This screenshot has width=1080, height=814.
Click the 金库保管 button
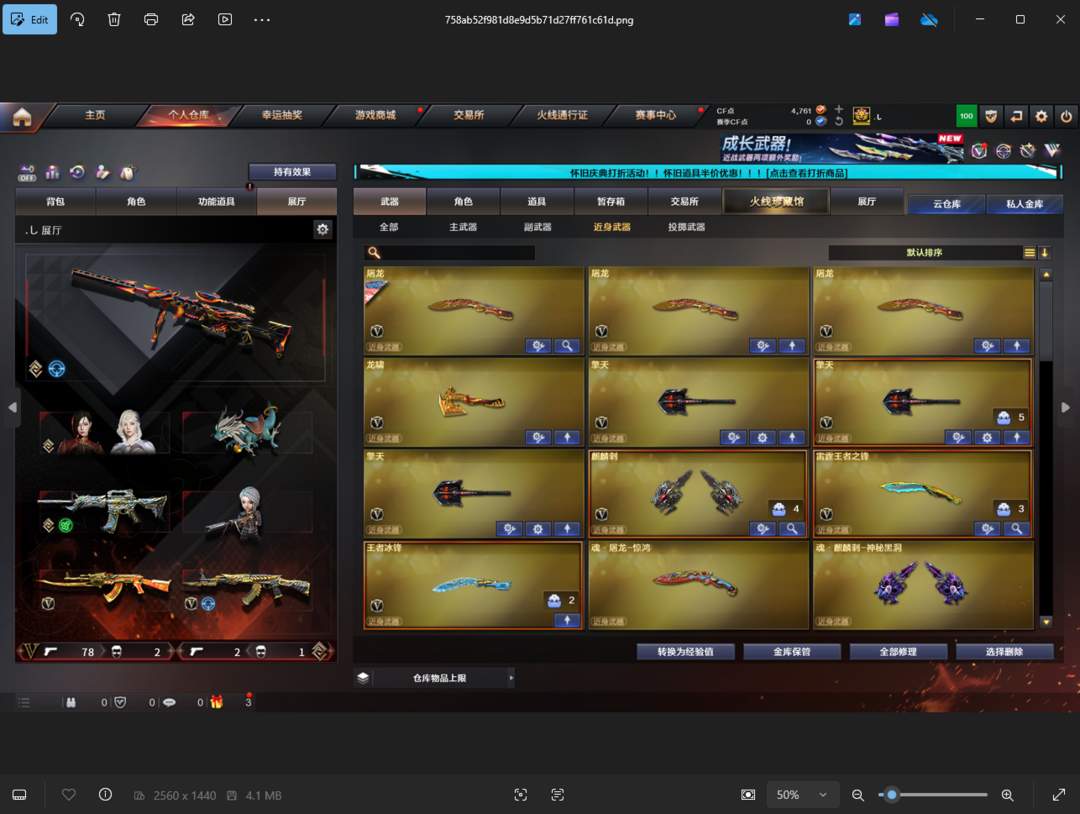point(792,651)
